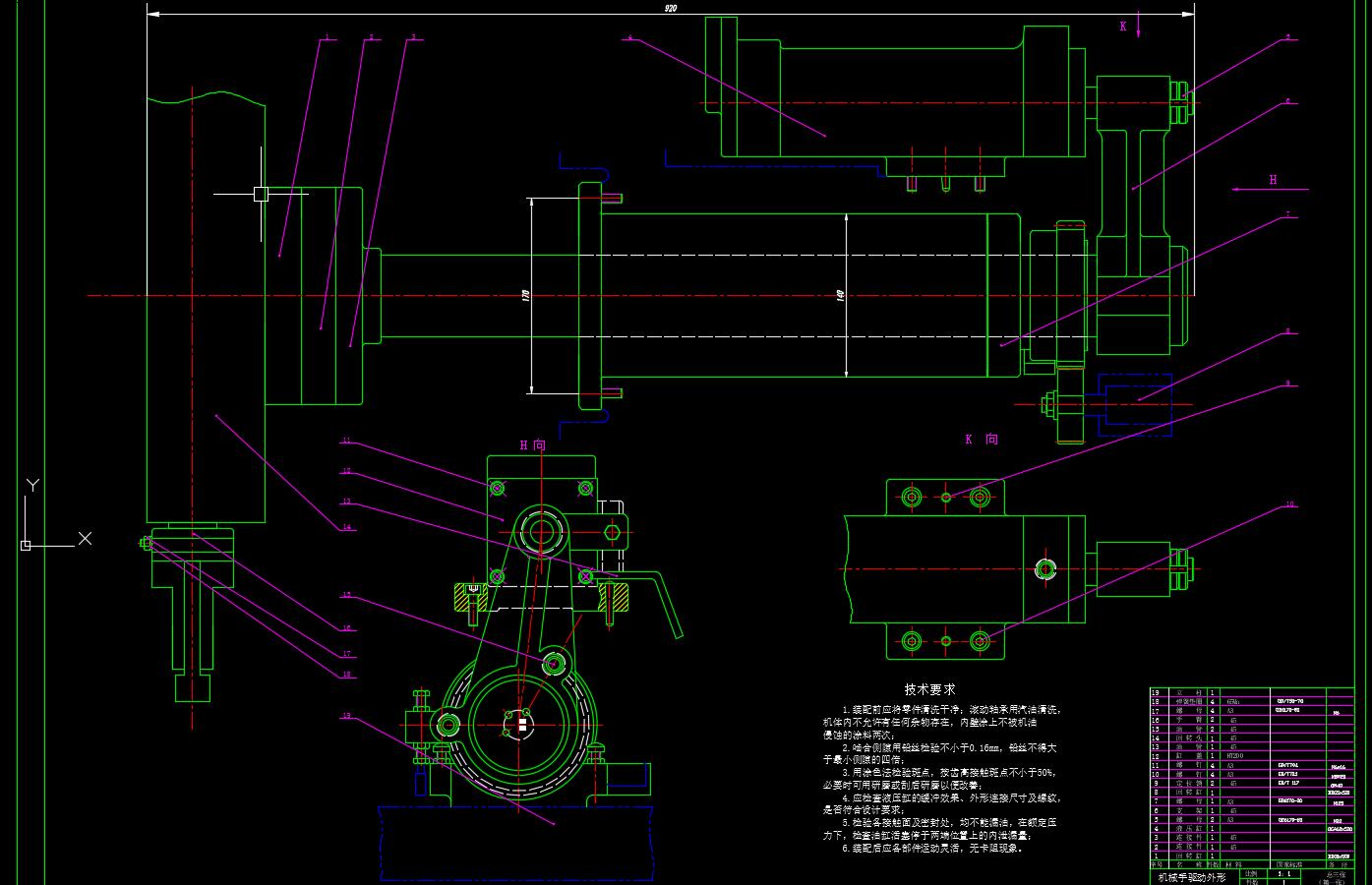This screenshot has width=1372, height=885.
Task: Click the title block name 机械手驱动外形
Action: pyautogui.click(x=1191, y=877)
